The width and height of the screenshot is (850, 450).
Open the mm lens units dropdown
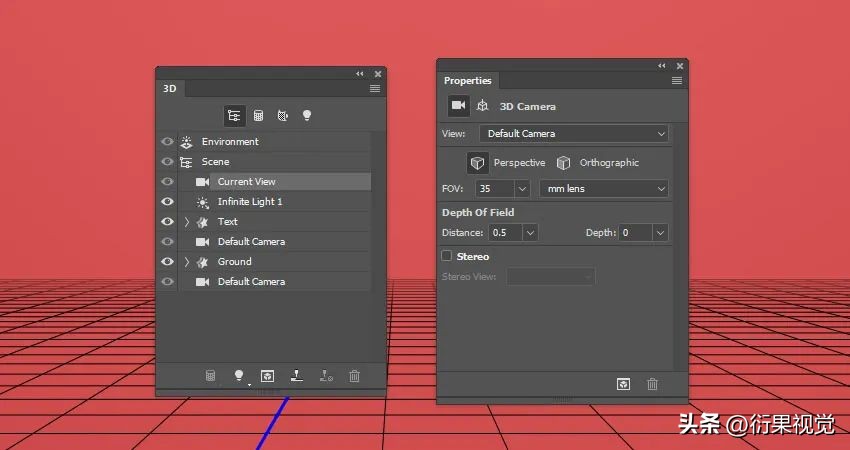(x=604, y=189)
